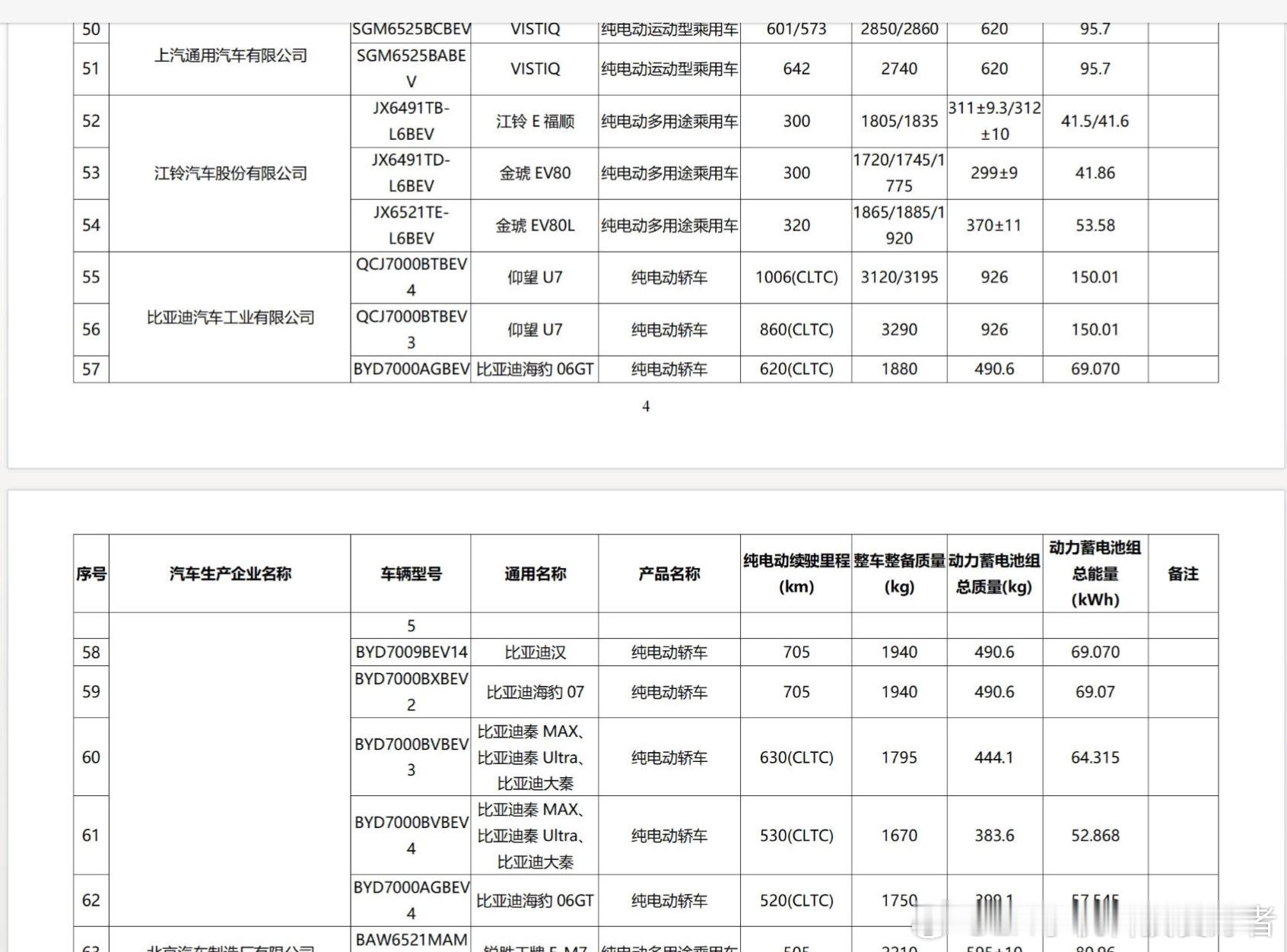This screenshot has width=1287, height=952.
Task: Select battery energy 64.315
Action: click(x=1095, y=757)
